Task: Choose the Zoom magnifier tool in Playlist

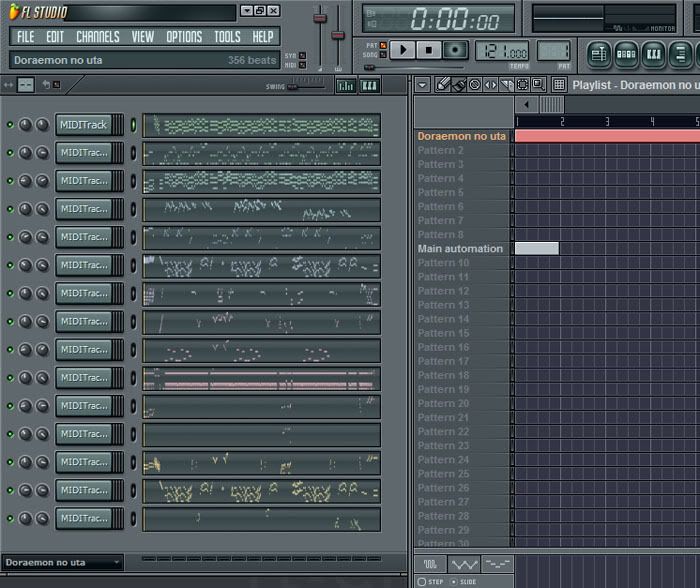Action: 538,84
